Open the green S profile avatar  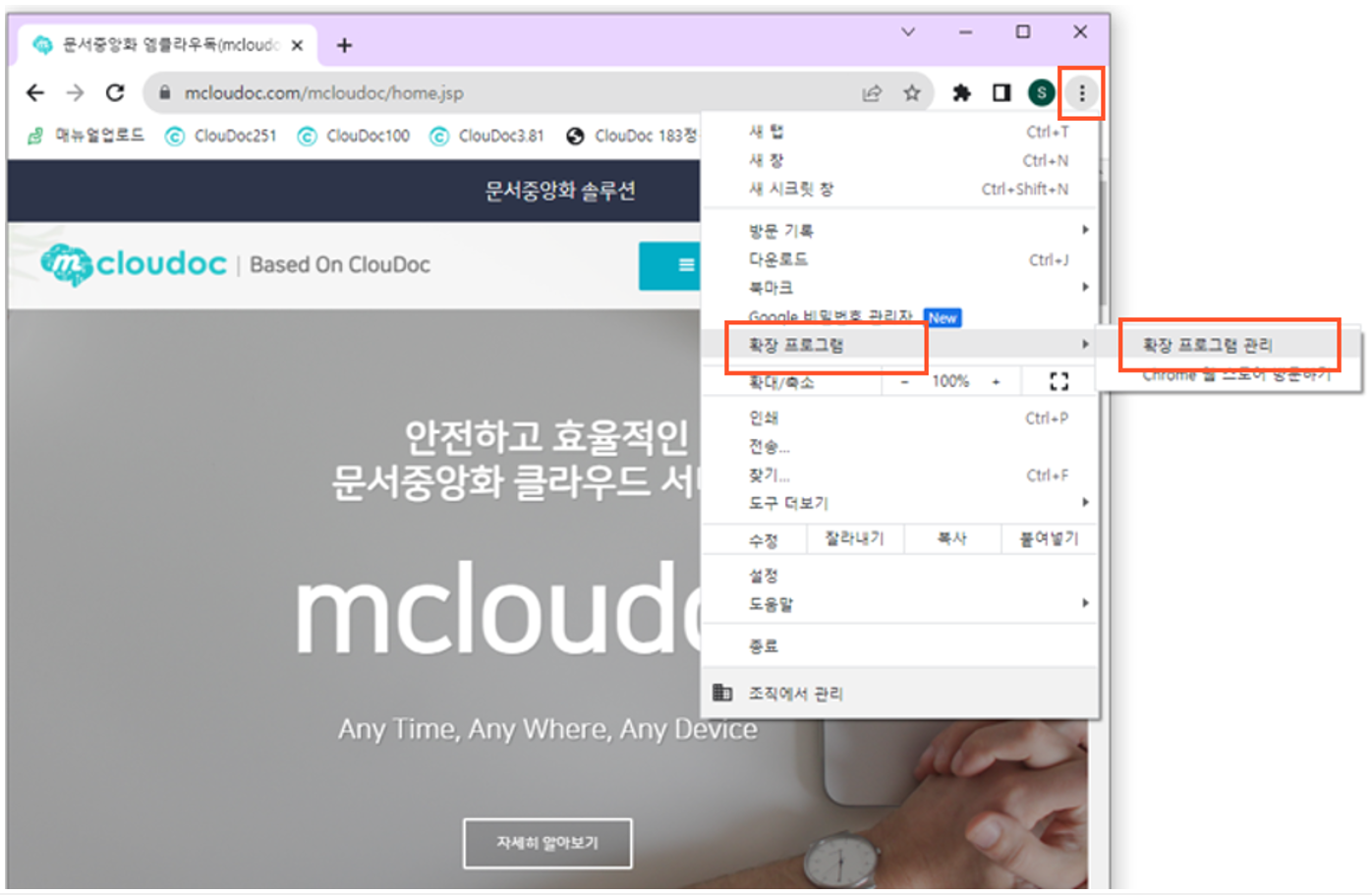1041,93
